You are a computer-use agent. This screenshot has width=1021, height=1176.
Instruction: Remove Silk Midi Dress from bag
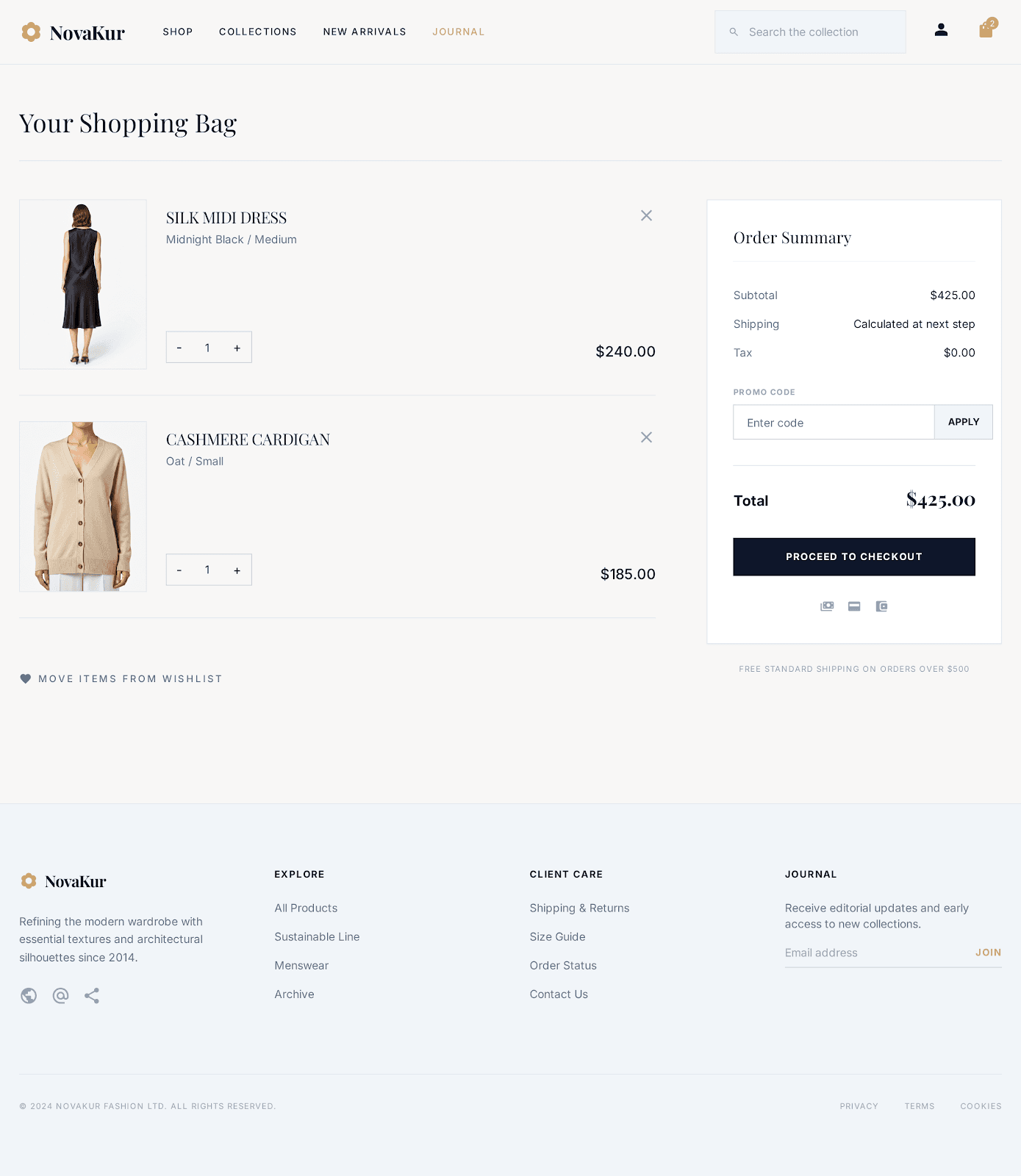tap(646, 215)
